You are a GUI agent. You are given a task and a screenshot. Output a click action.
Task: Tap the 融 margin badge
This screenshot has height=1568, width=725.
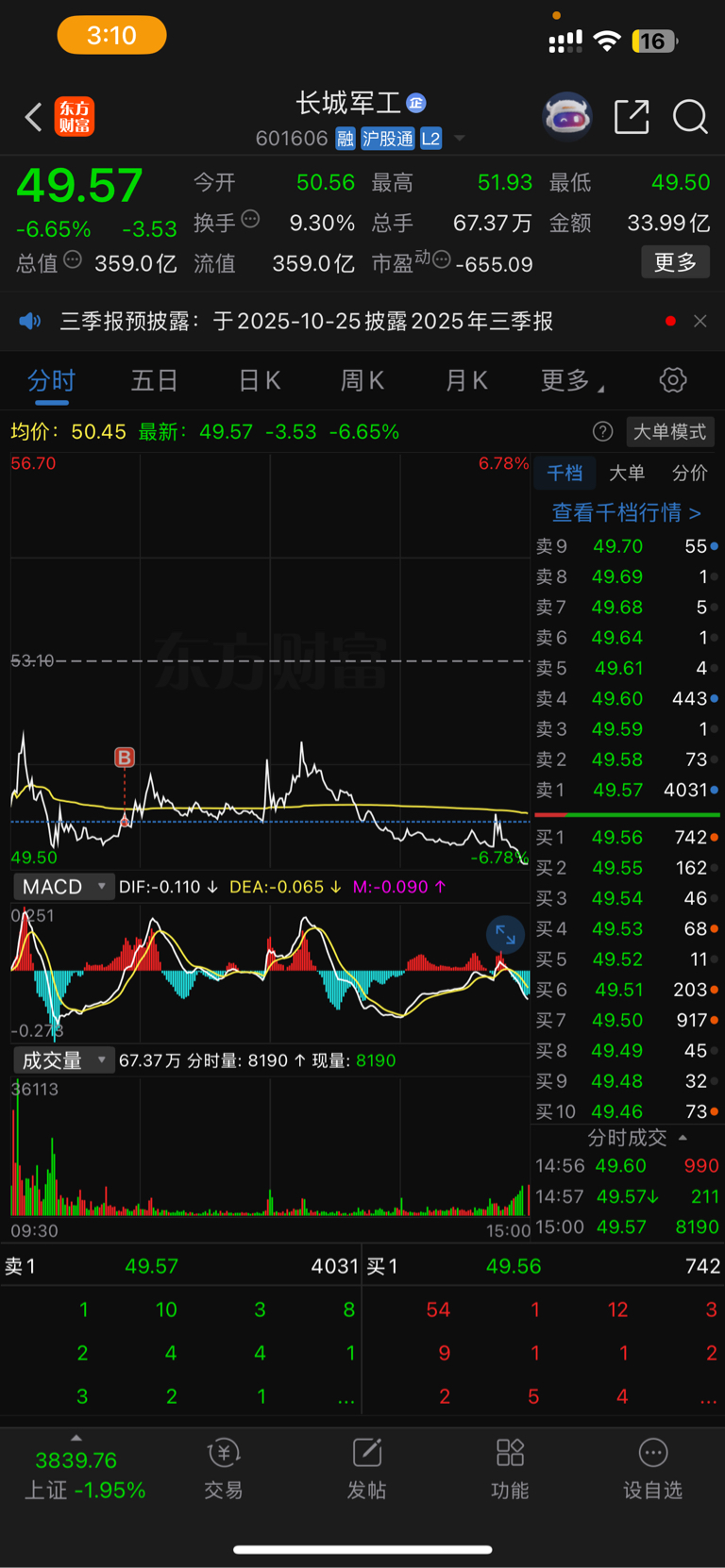click(x=346, y=139)
